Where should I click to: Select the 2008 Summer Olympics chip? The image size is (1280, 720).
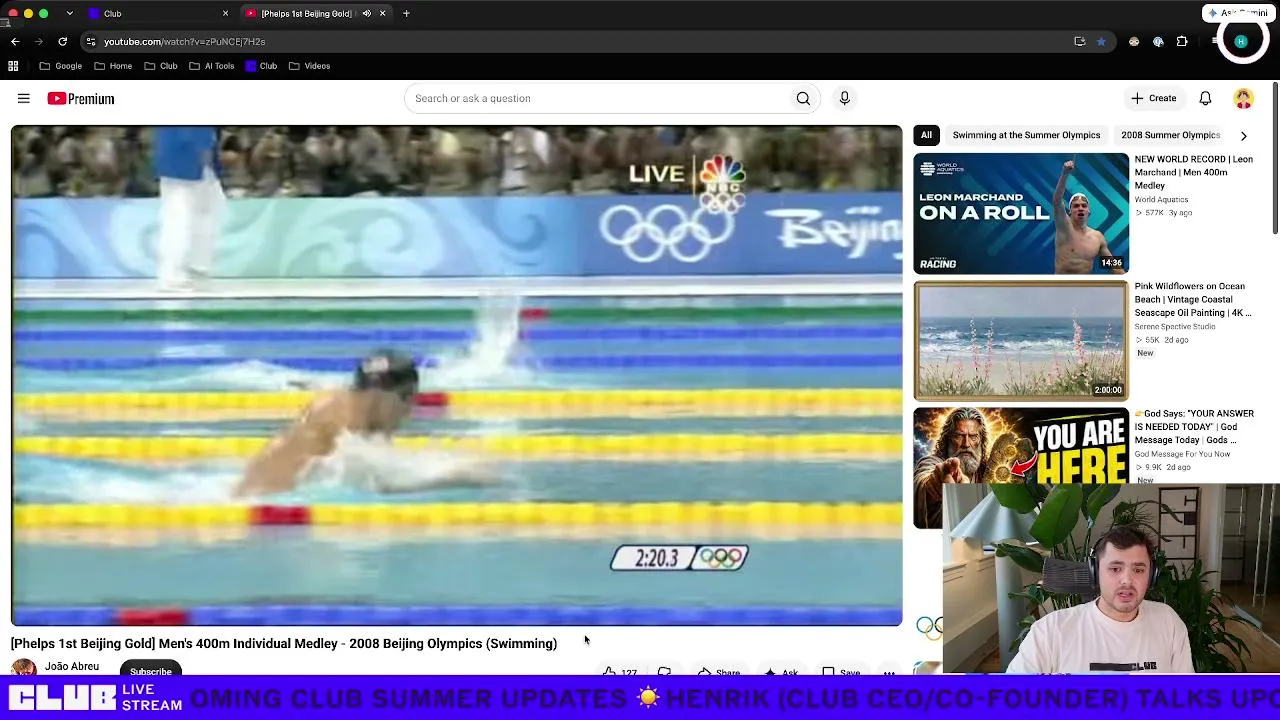[1170, 135]
